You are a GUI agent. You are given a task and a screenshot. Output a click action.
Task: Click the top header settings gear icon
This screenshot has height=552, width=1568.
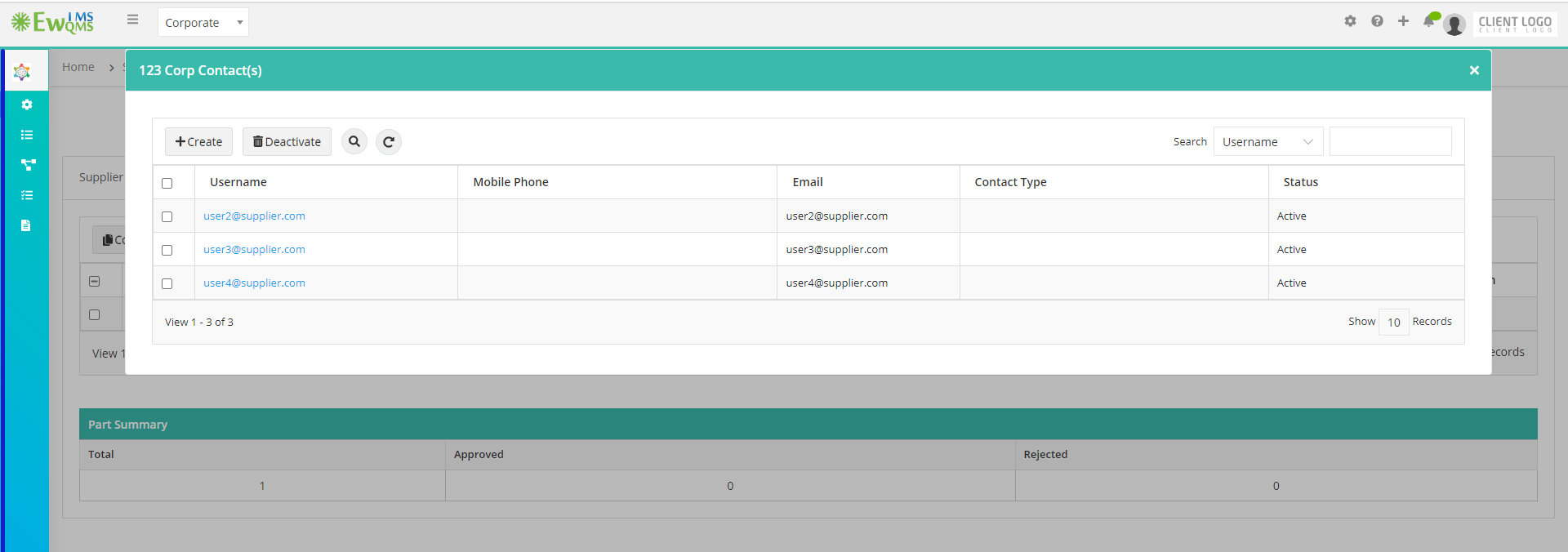click(1350, 21)
